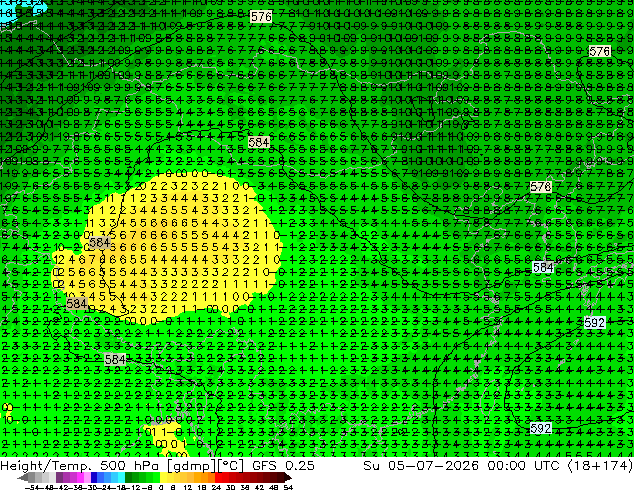Click the 584 label left of the yellow area's bottom

coord(76,303)
